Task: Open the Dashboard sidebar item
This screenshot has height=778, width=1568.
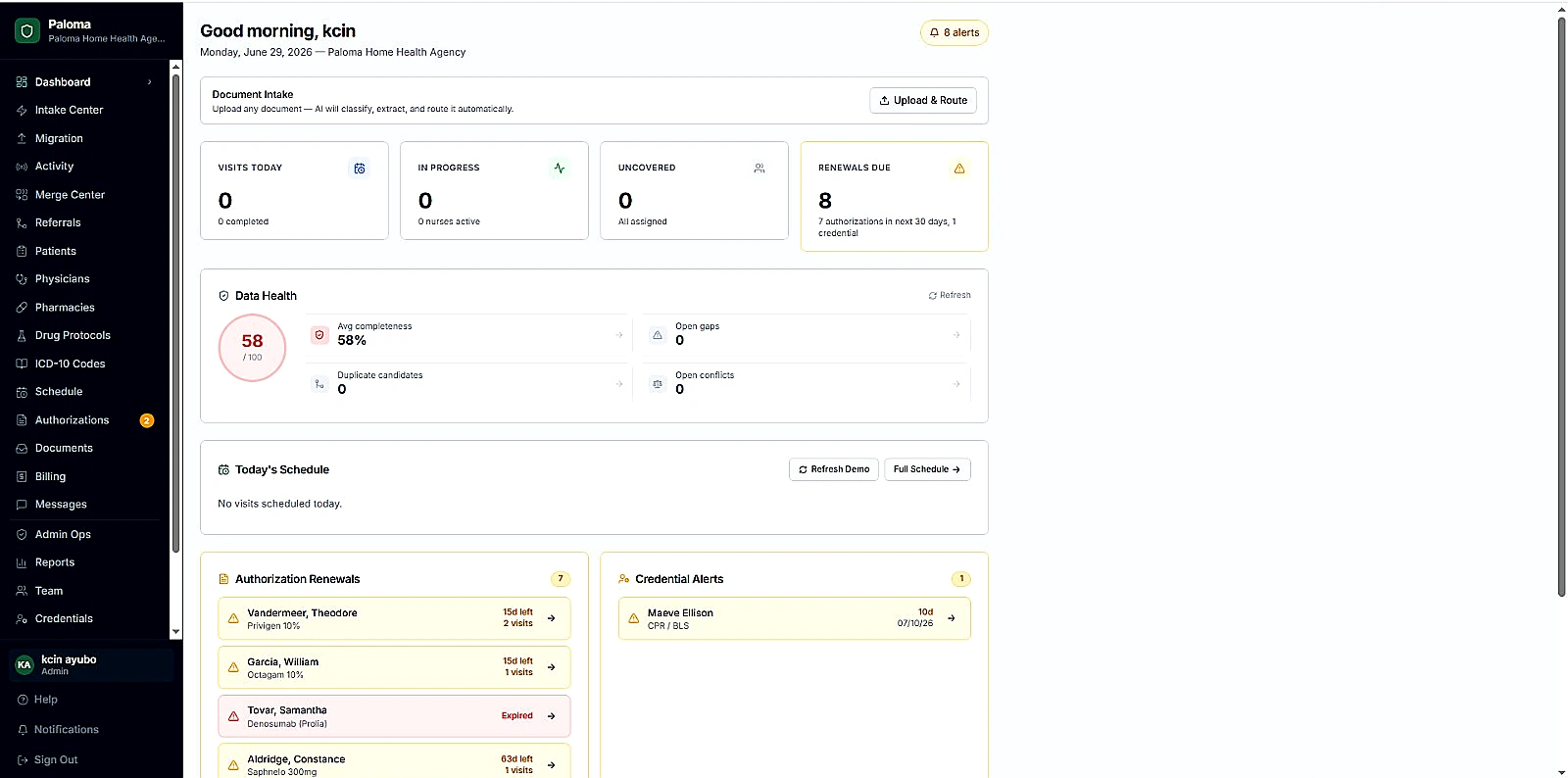Action: click(x=84, y=82)
